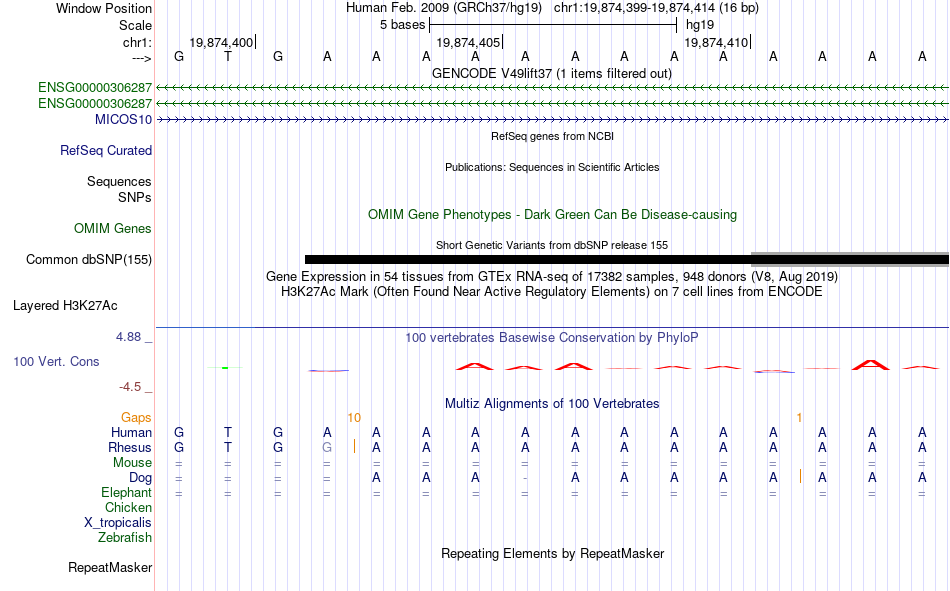The image size is (950, 591).
Task: Click the Chicken species label
Action: [128, 507]
